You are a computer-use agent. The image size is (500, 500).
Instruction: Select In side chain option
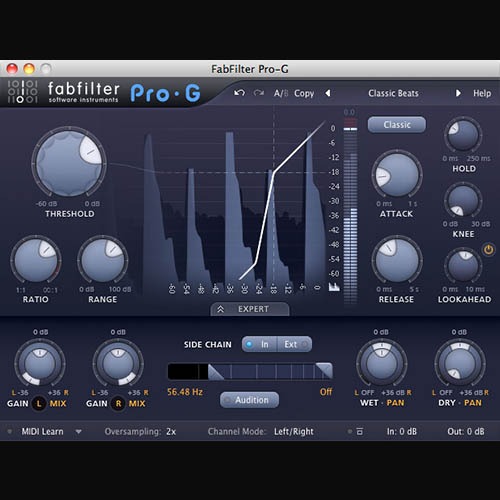click(x=260, y=344)
